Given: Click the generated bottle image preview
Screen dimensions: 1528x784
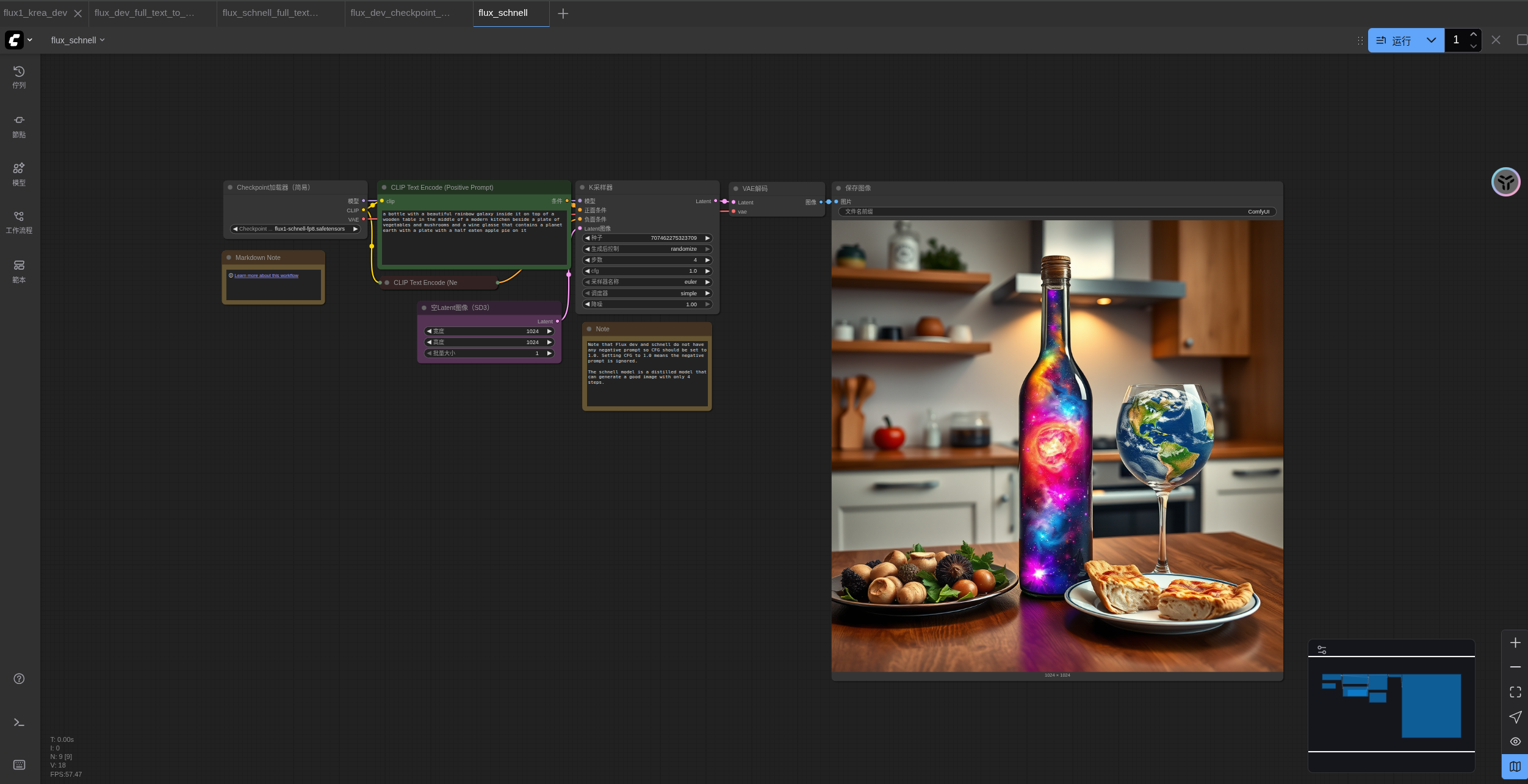Looking at the screenshot, I should 1057,446.
